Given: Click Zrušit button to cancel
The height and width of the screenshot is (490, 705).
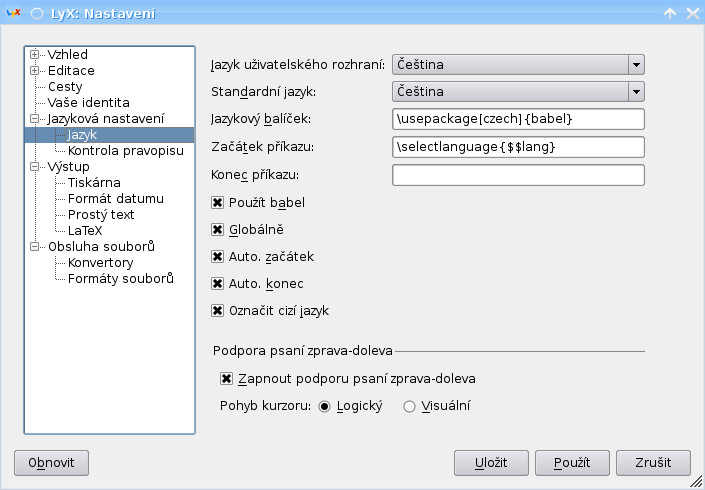Looking at the screenshot, I should (653, 463).
